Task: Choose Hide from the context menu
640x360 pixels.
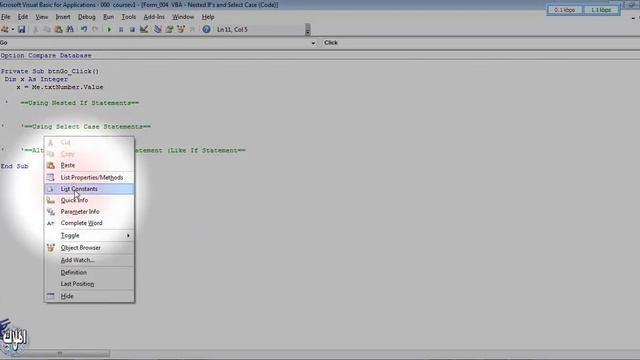Action: click(89, 296)
